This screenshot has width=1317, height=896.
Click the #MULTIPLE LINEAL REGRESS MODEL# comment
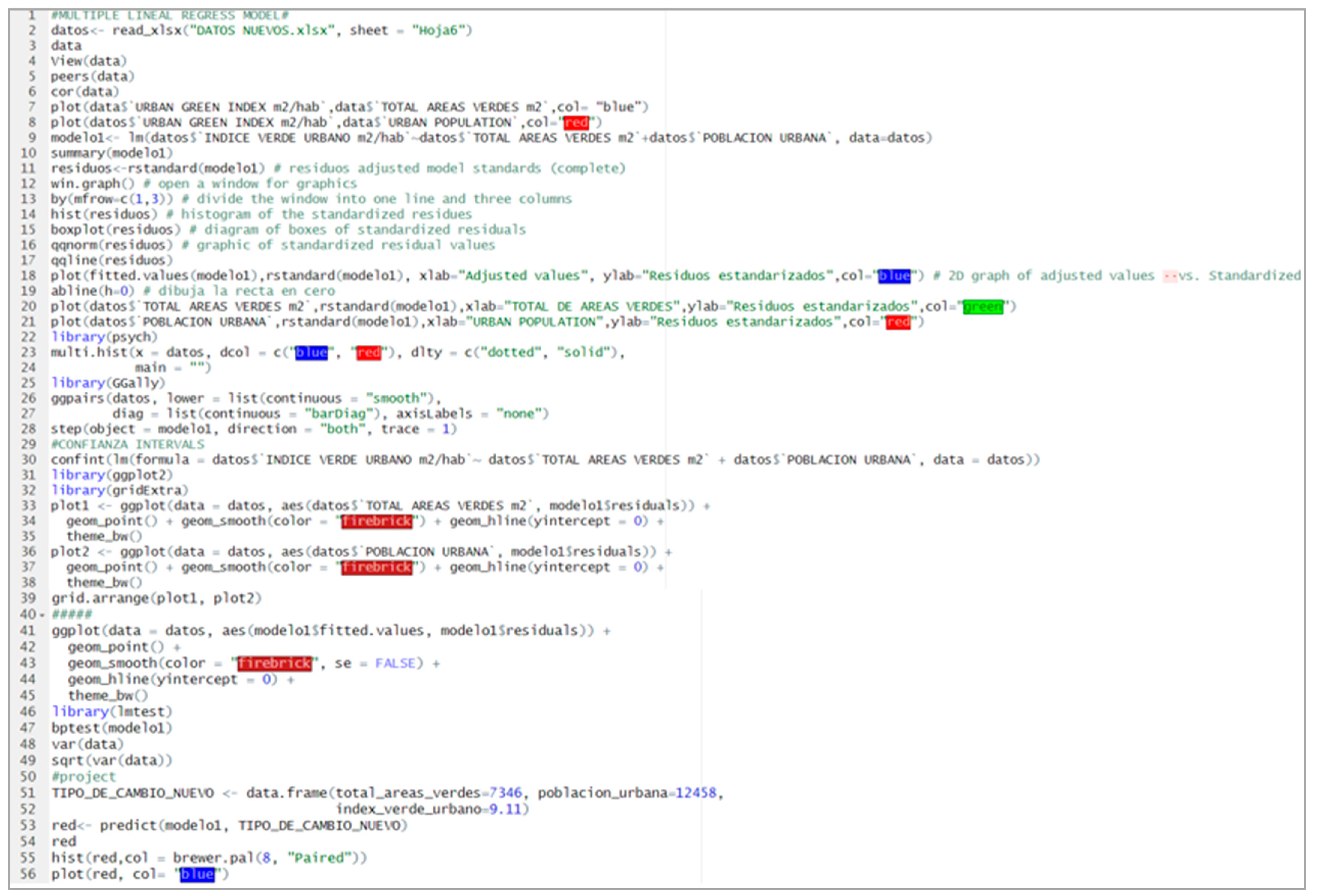(x=170, y=15)
